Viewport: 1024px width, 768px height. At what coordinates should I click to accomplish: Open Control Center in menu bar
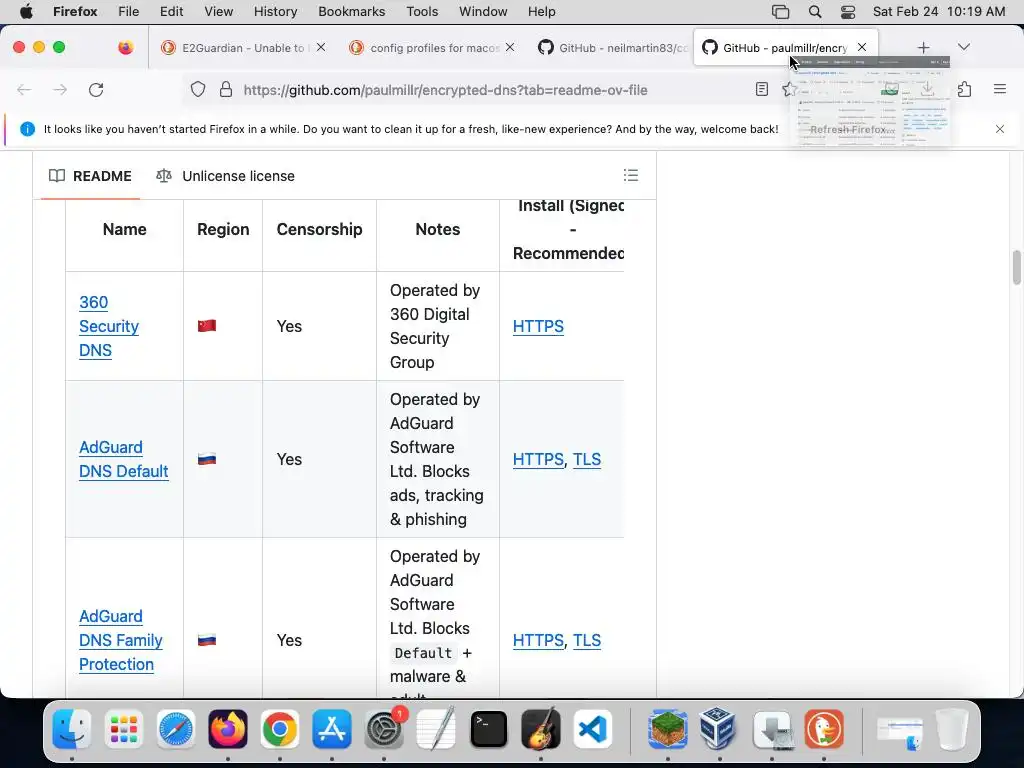(x=848, y=11)
